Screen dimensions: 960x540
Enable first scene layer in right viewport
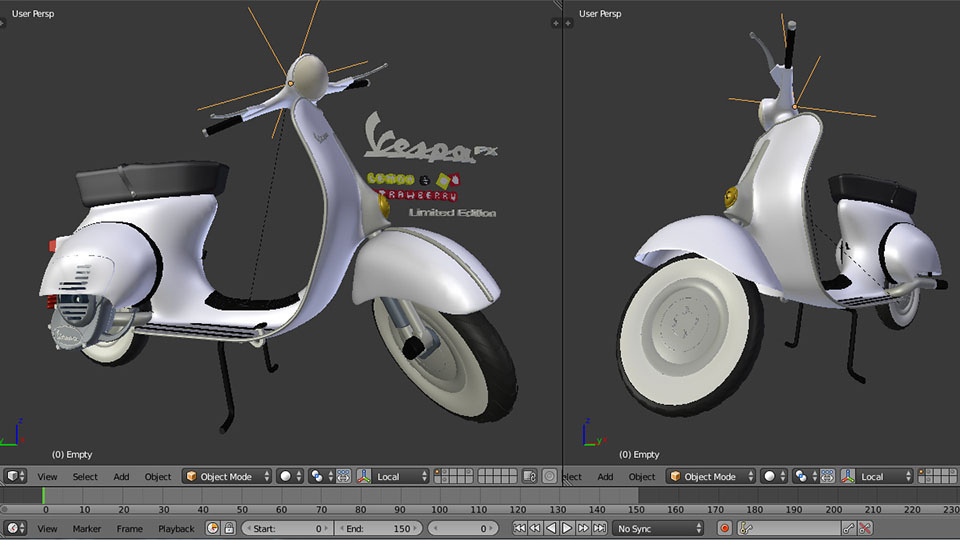pyautogui.click(x=921, y=472)
